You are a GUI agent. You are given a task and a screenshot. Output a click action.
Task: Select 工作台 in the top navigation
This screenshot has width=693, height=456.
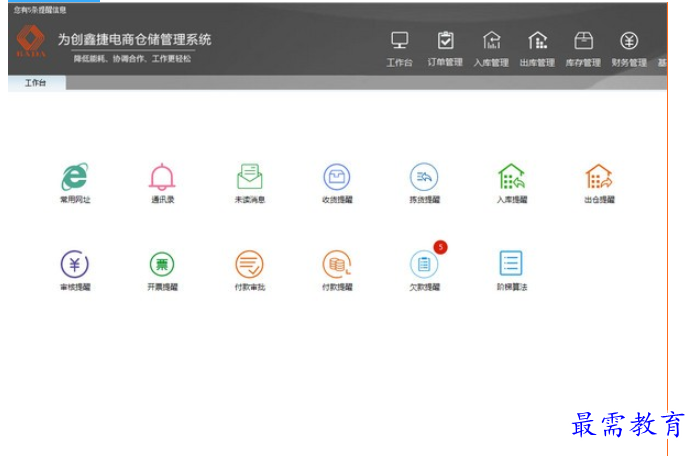click(399, 48)
